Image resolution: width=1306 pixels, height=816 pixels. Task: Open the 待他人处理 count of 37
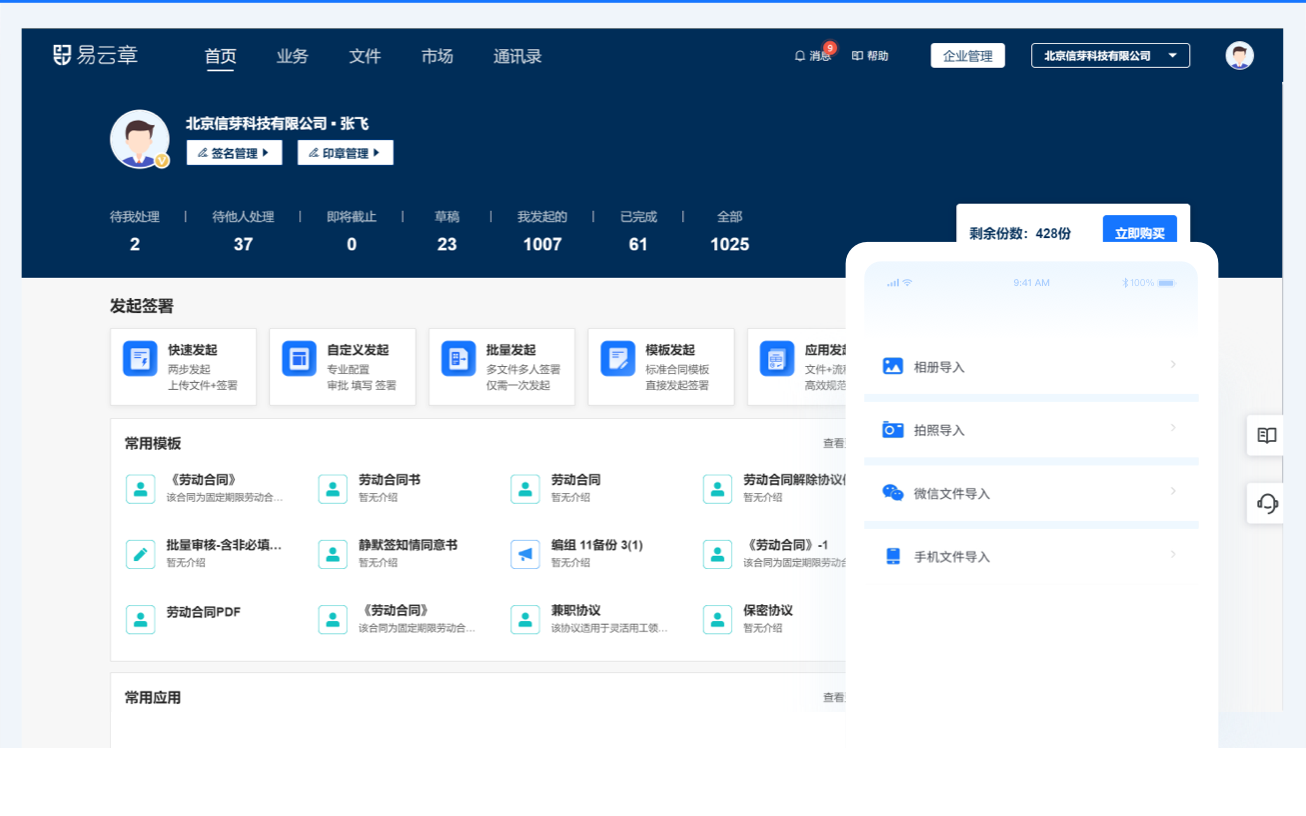click(243, 244)
